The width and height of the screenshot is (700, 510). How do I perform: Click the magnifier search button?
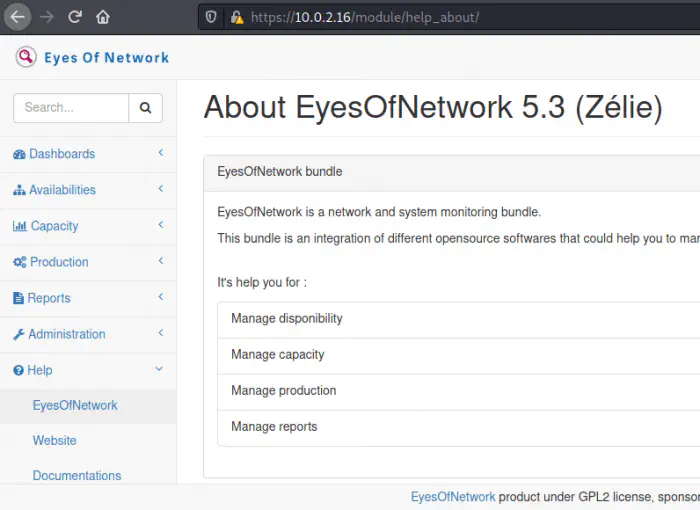[x=146, y=108]
